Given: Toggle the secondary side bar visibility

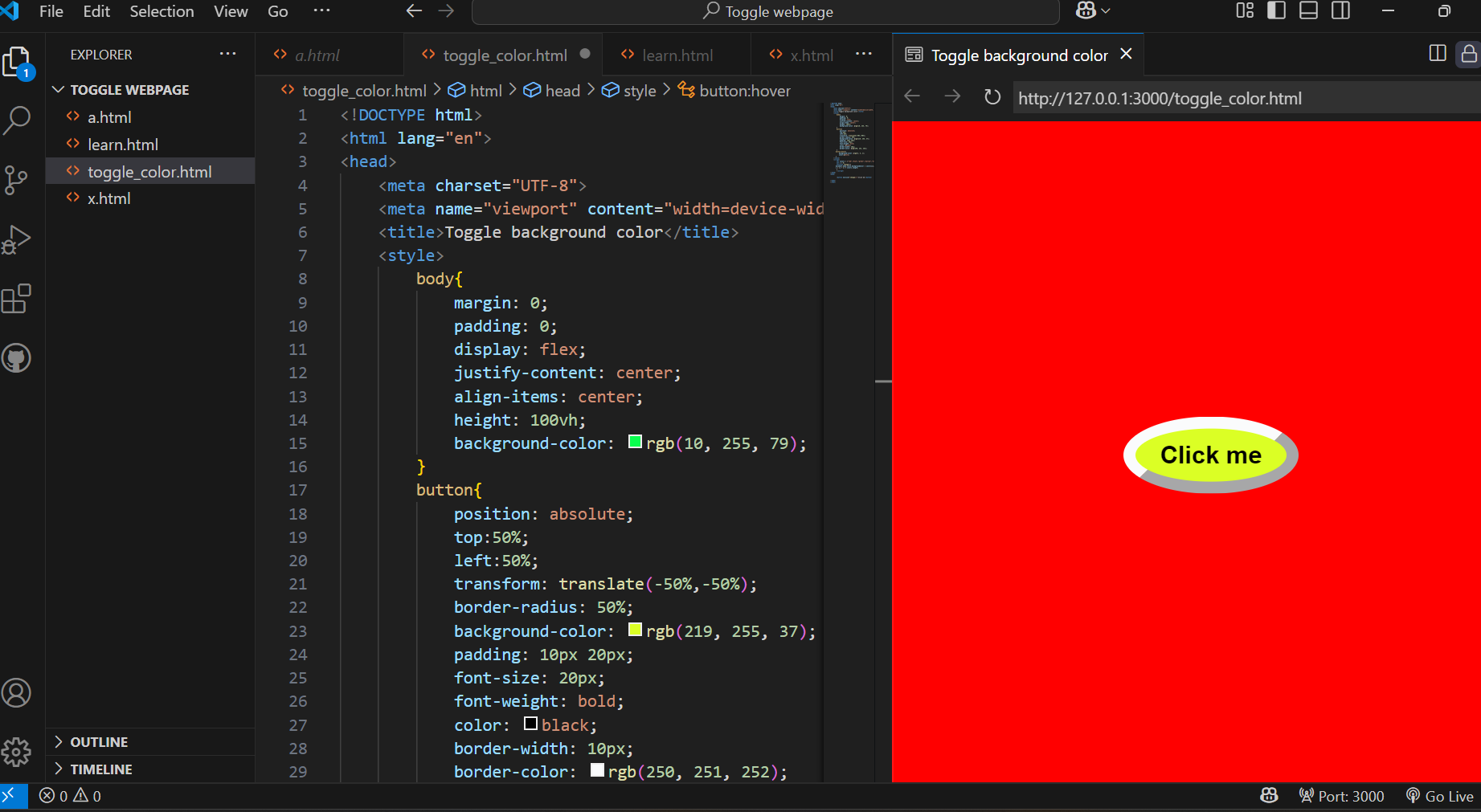Looking at the screenshot, I should pyautogui.click(x=1340, y=10).
